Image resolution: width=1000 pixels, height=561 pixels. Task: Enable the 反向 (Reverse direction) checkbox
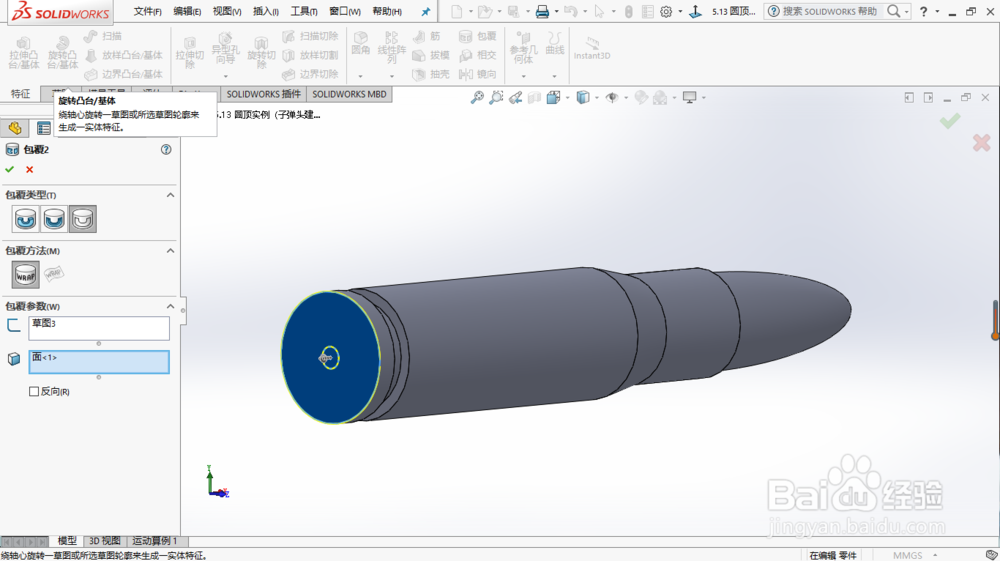[34, 391]
